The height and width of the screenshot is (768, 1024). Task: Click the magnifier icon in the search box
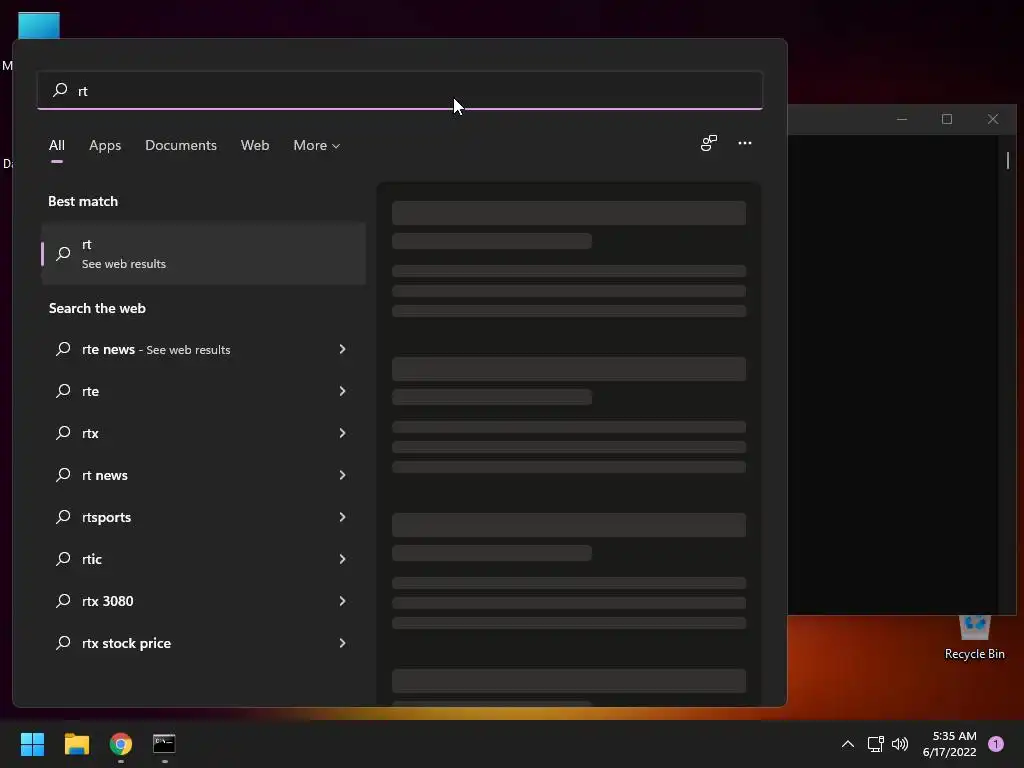[60, 89]
